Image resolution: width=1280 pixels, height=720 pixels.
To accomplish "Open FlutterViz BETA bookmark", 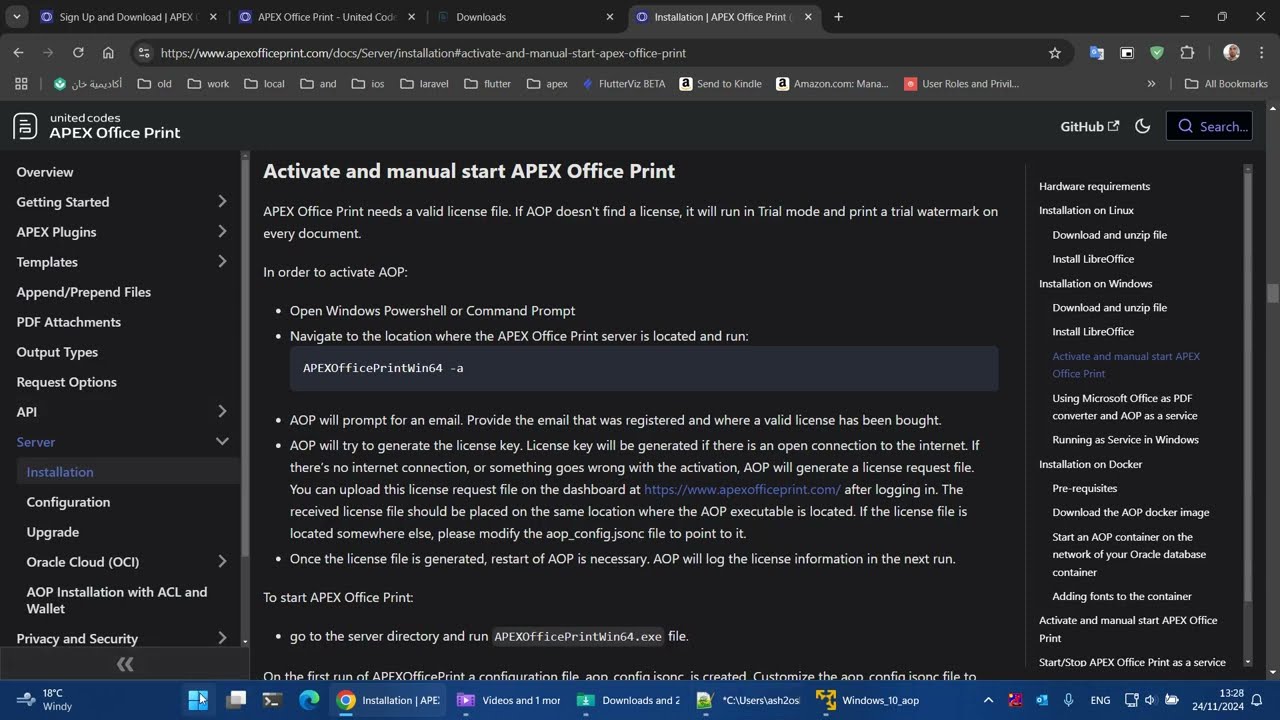I will tap(623, 84).
